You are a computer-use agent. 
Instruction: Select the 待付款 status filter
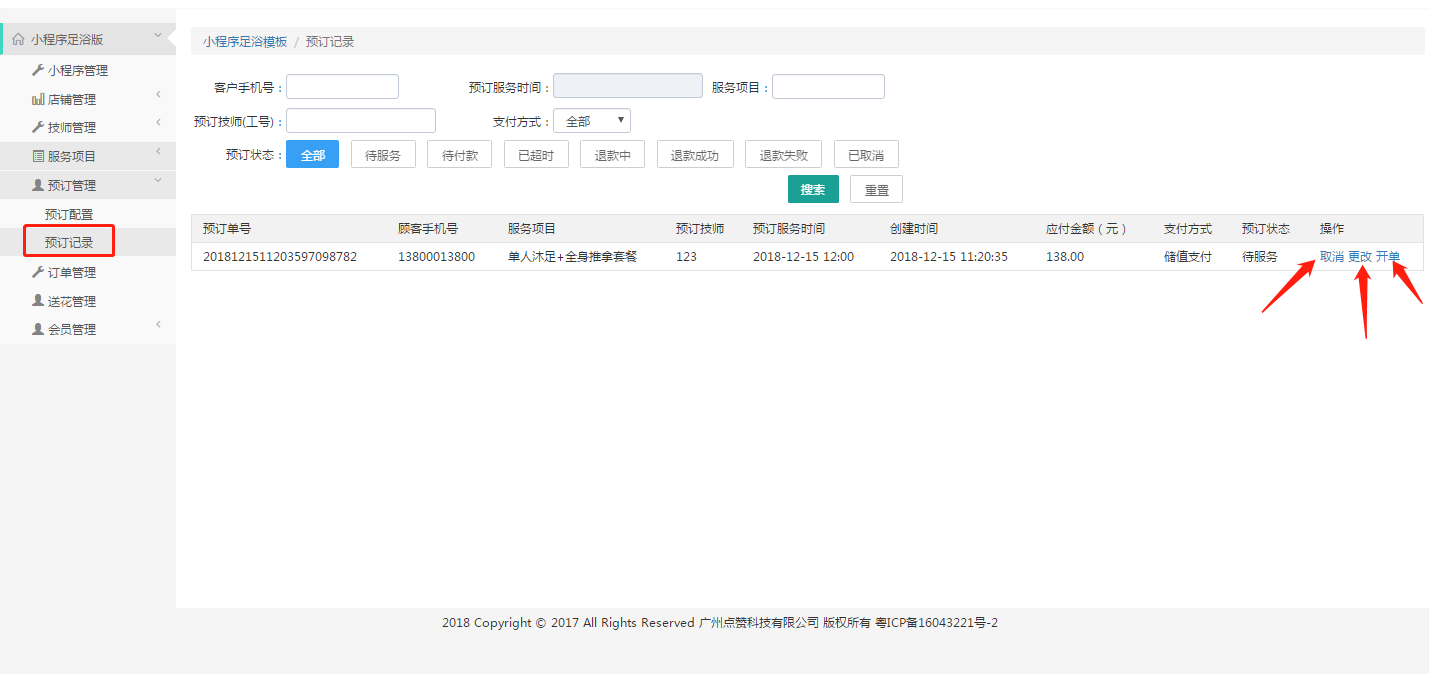pyautogui.click(x=459, y=155)
